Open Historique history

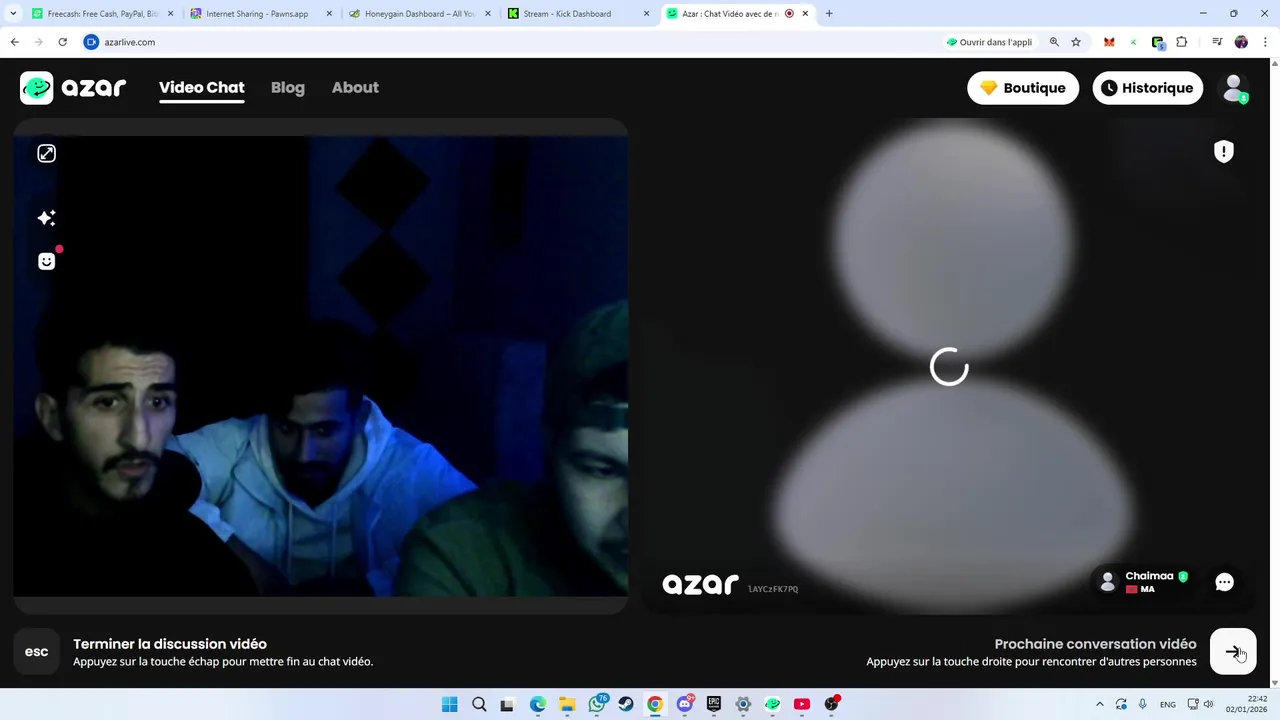pos(1147,88)
